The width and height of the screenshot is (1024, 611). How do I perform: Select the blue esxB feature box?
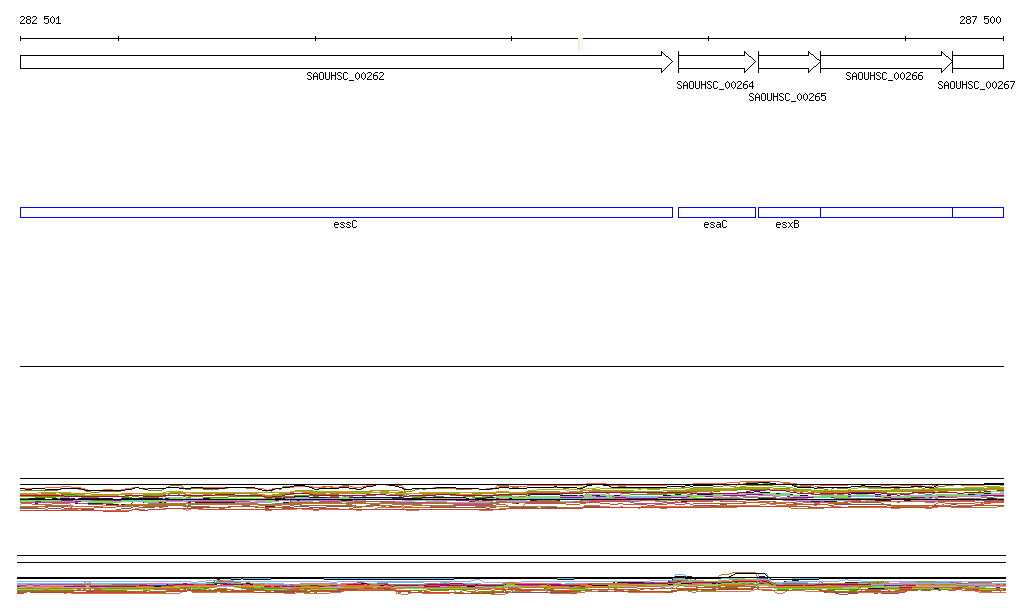(x=789, y=212)
